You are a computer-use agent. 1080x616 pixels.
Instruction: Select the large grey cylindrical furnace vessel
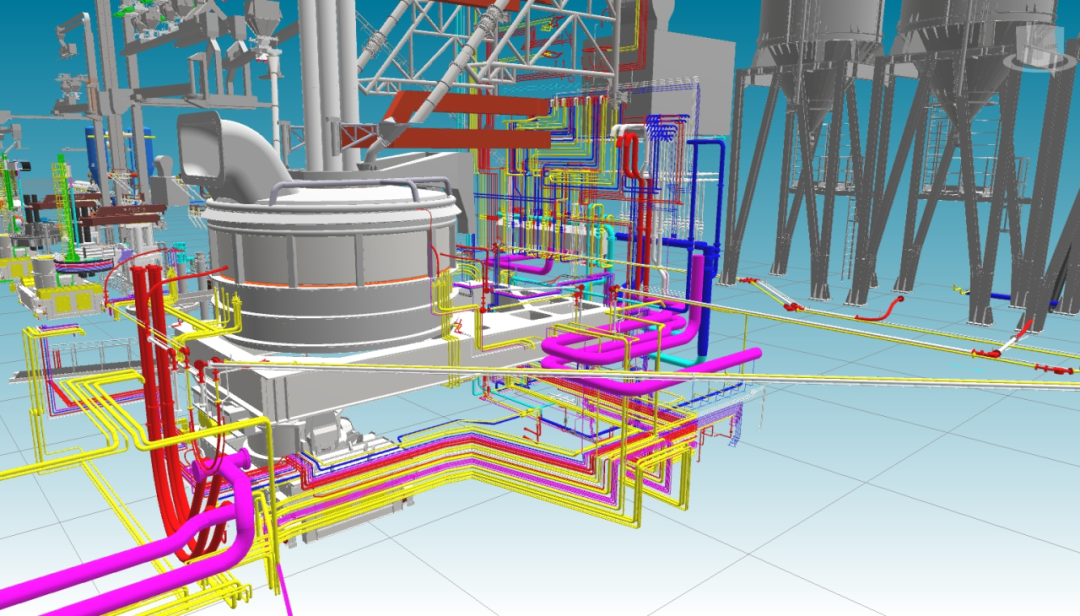(x=329, y=265)
